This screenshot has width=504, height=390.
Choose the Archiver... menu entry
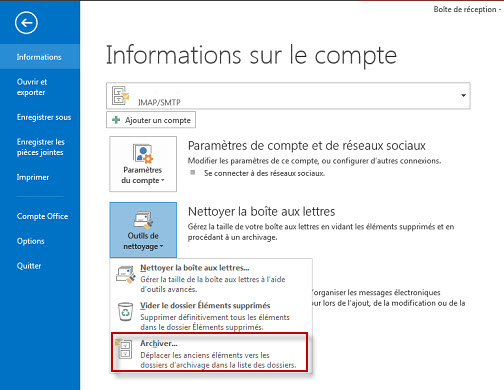point(209,352)
